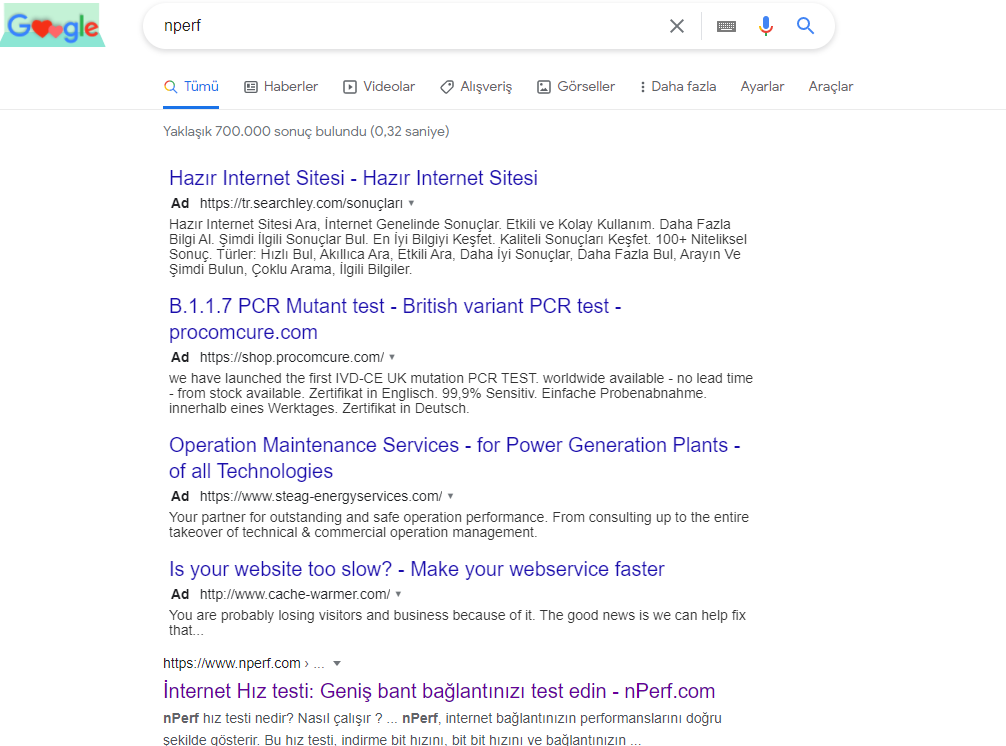Screen dimensions: 1006x746
Task: Expand arrow beside tr.searchley.com URL
Action: coord(411,203)
